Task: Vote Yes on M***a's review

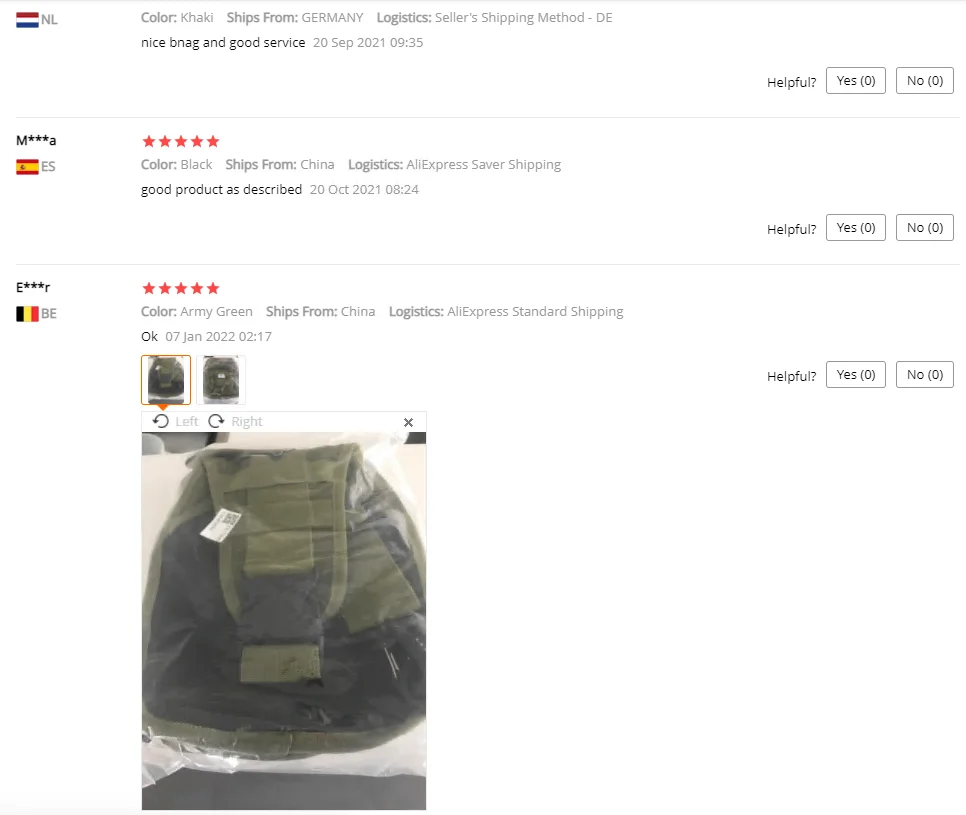Action: coord(856,228)
